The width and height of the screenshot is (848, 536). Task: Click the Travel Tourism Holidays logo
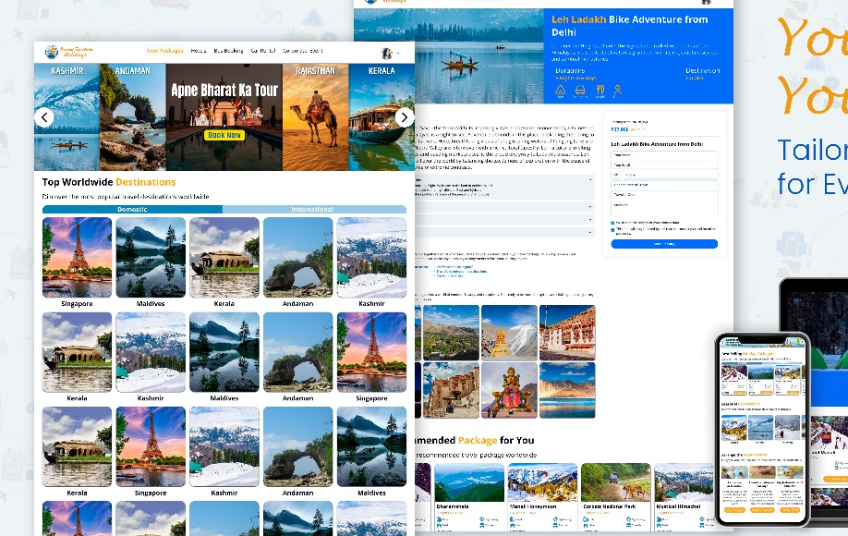[69, 51]
